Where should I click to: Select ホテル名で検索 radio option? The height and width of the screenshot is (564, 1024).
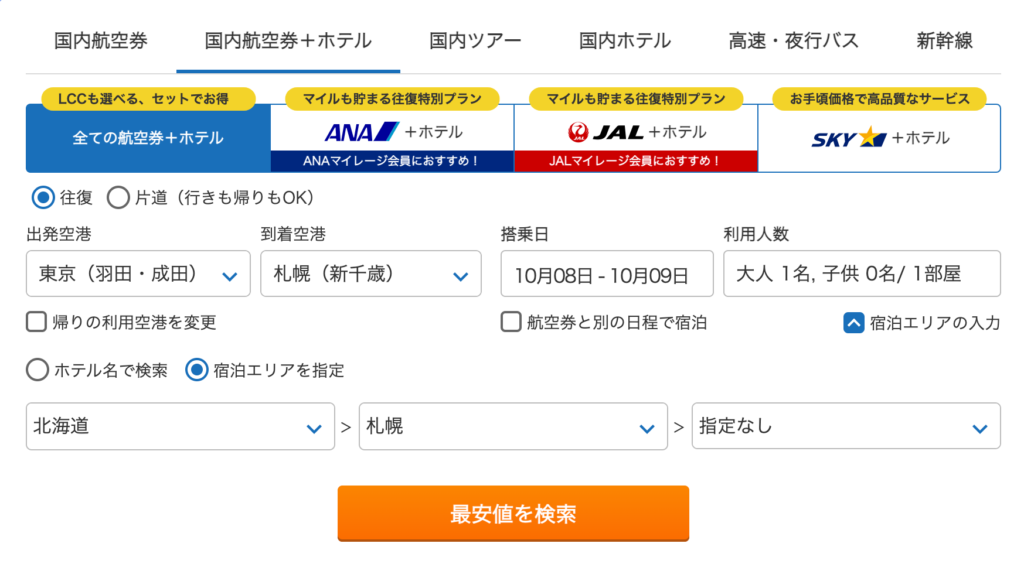(37, 370)
